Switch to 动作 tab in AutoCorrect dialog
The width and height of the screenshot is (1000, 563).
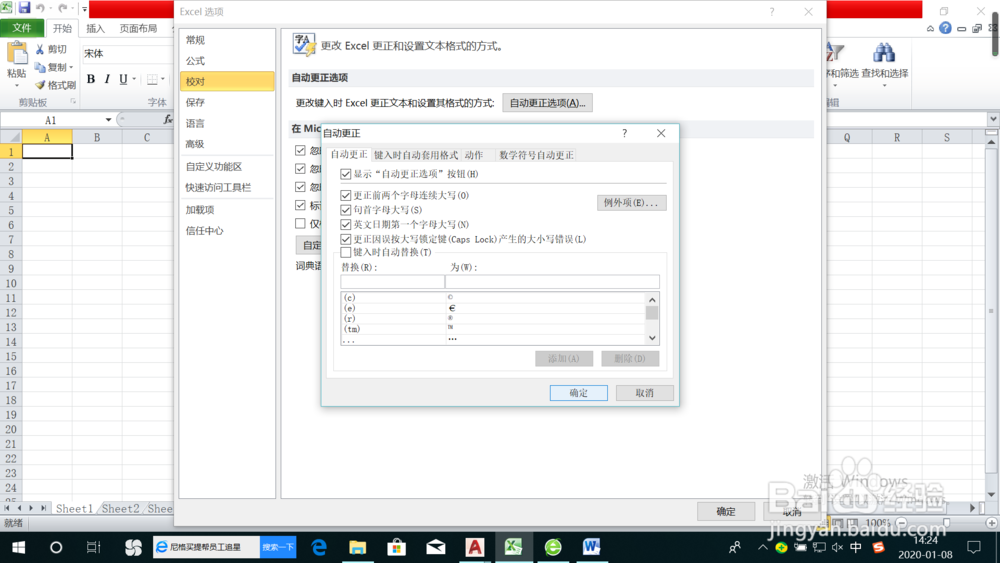pos(474,155)
